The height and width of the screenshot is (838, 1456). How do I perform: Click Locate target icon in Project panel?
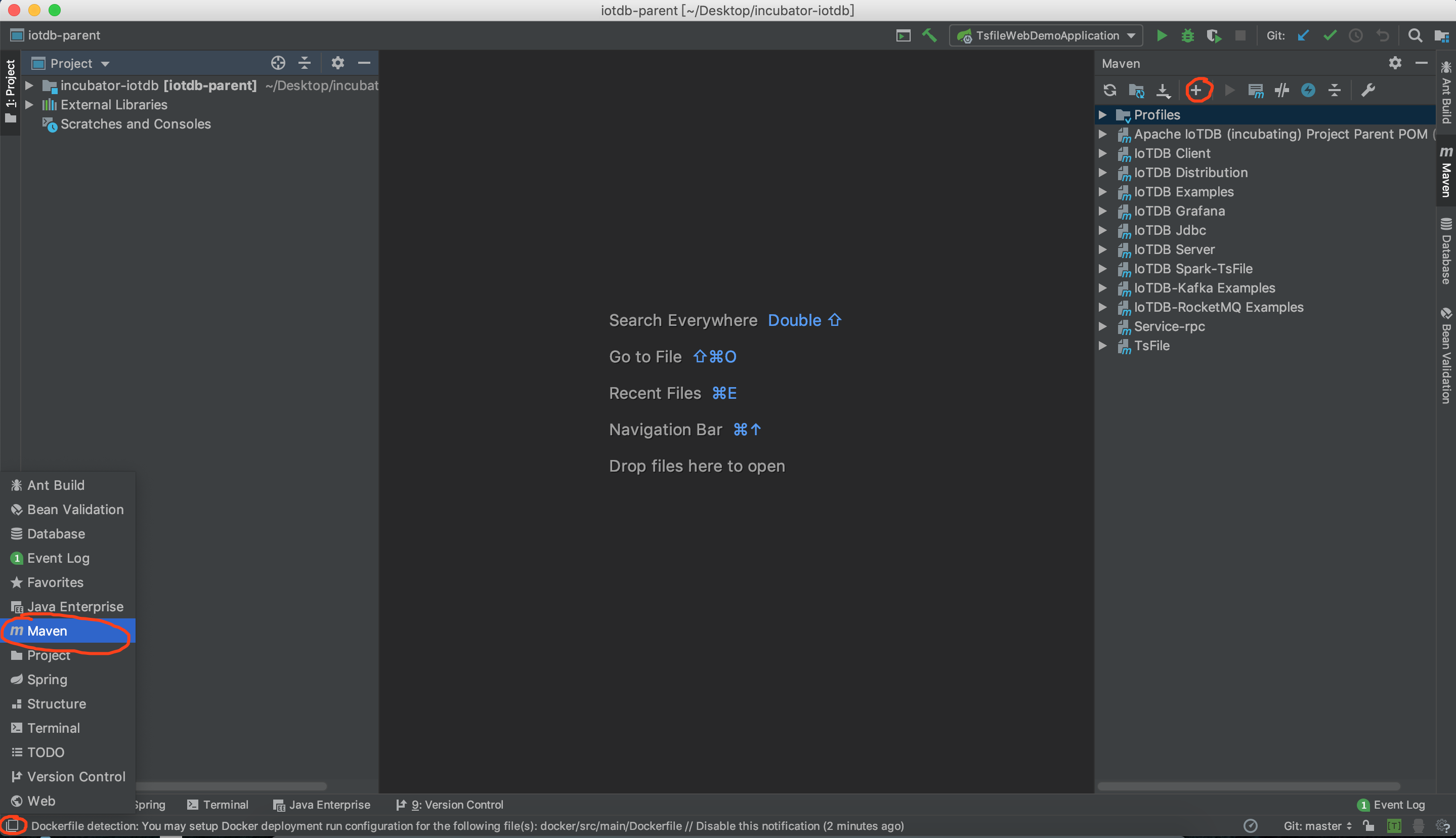point(278,63)
